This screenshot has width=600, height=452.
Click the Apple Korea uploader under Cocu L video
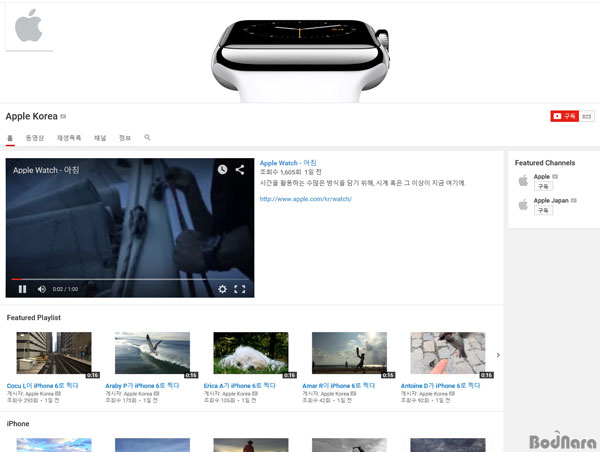pos(39,393)
